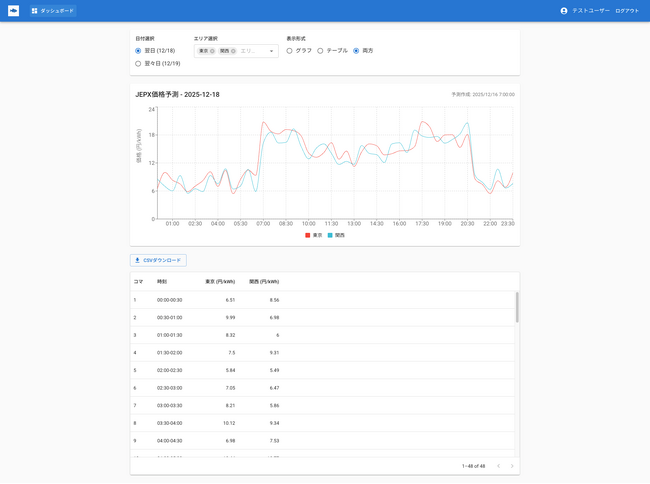
Task: Select 両方 display format
Action: [356, 50]
